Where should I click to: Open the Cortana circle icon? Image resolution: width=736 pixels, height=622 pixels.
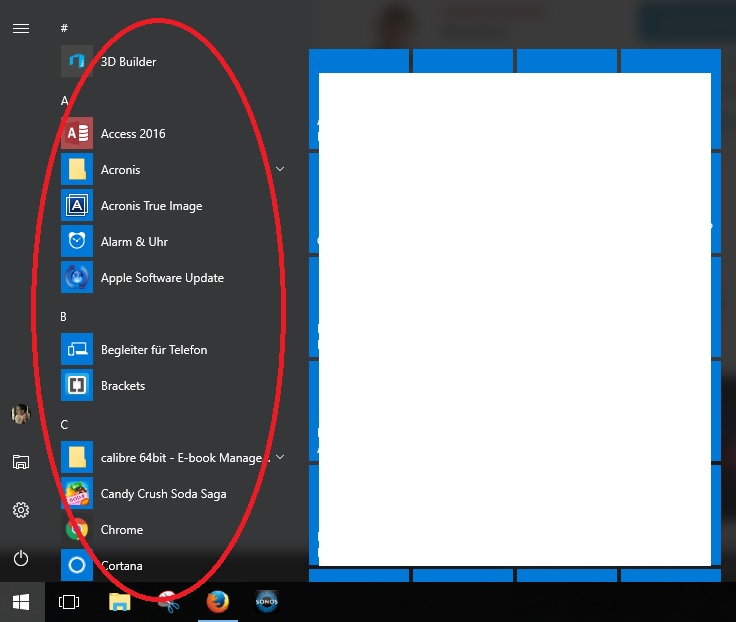pyautogui.click(x=77, y=565)
